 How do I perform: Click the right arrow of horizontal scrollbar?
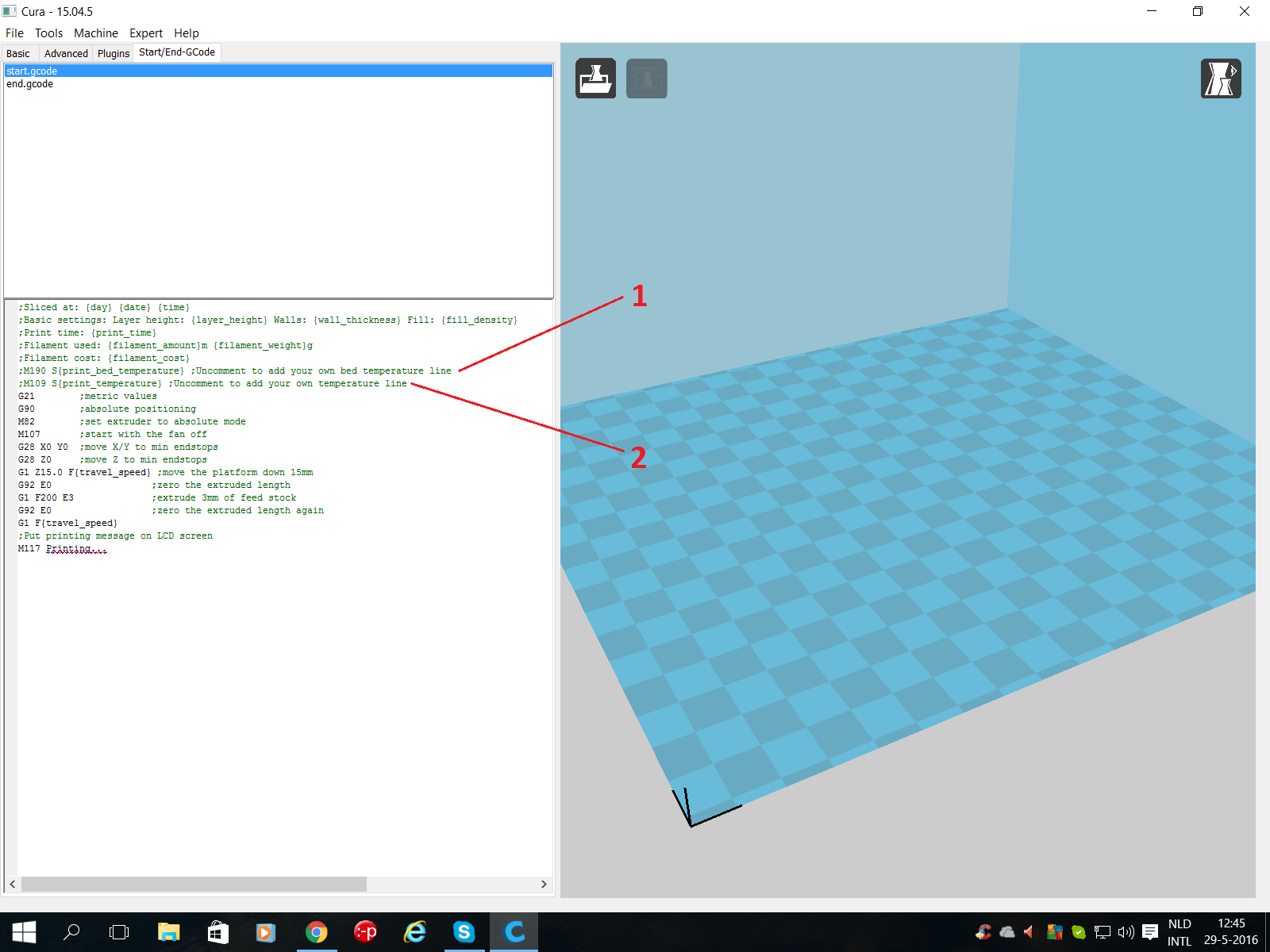point(544,884)
